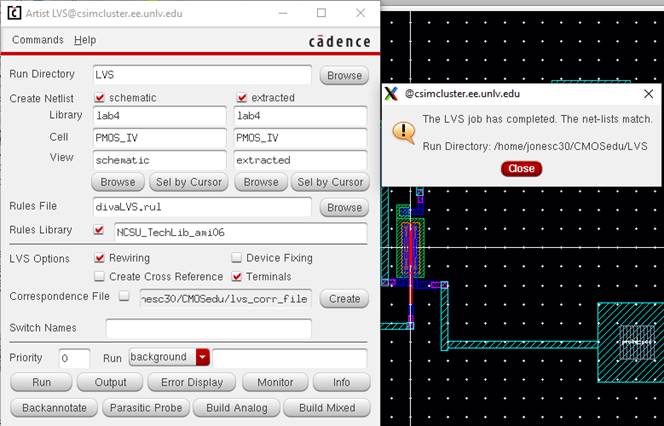Maximize the Artist LVS window
The height and width of the screenshot is (426, 664).
321,13
